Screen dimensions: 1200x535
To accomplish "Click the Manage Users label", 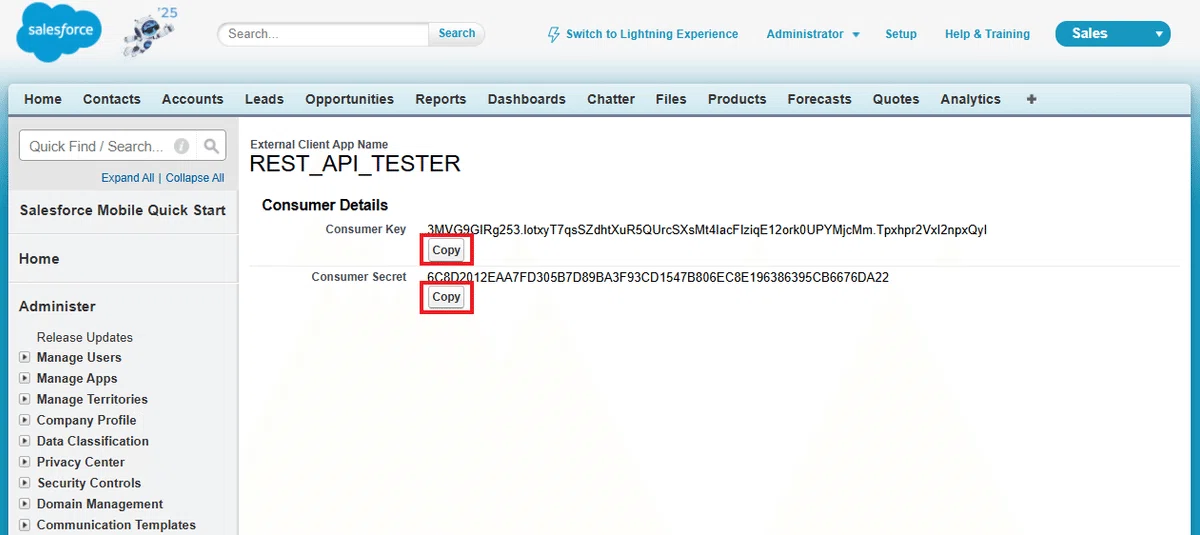I will (x=79, y=357).
